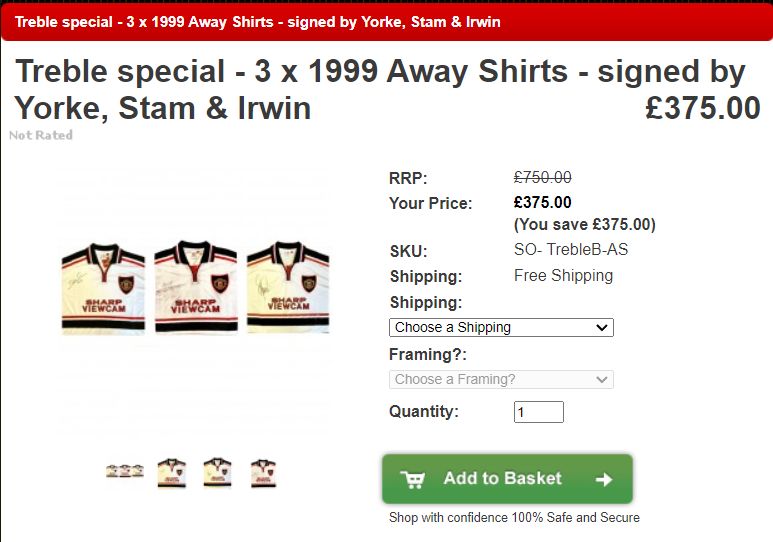This screenshot has height=542, width=773.
Task: Click the white arrow icon on Add to Basket
Action: click(603, 479)
